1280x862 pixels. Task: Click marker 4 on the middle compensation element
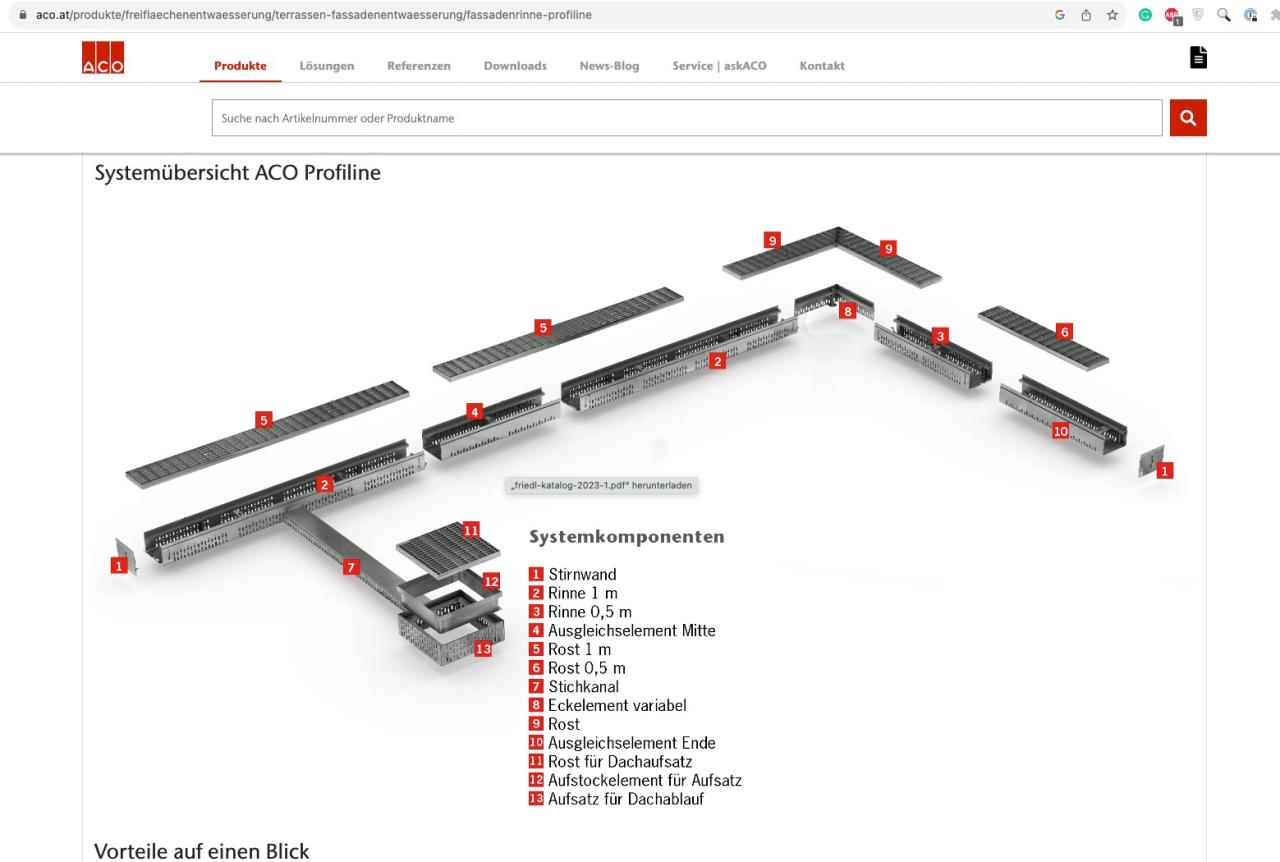coord(475,411)
